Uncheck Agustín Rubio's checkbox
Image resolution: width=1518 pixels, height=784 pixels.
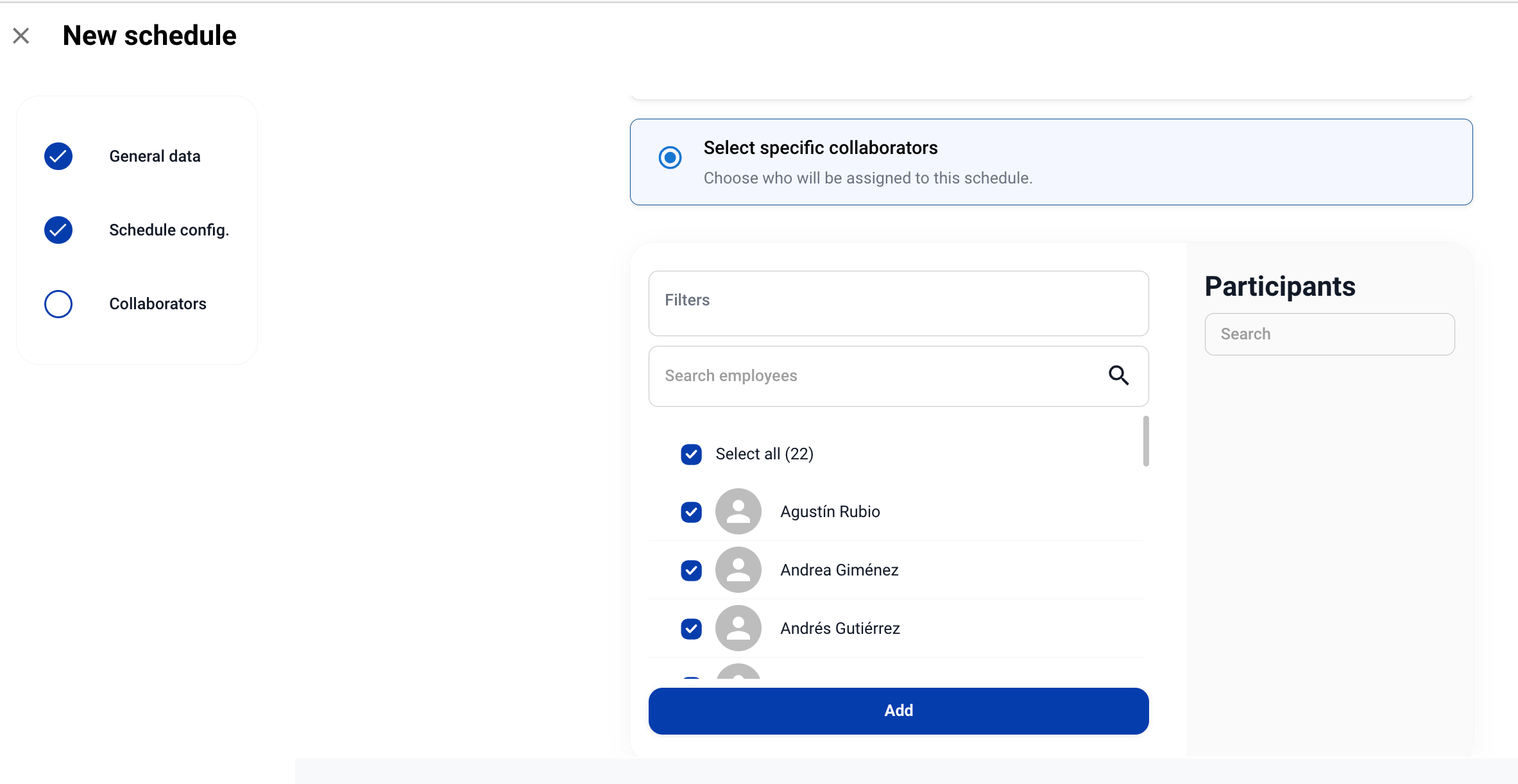pyautogui.click(x=691, y=512)
